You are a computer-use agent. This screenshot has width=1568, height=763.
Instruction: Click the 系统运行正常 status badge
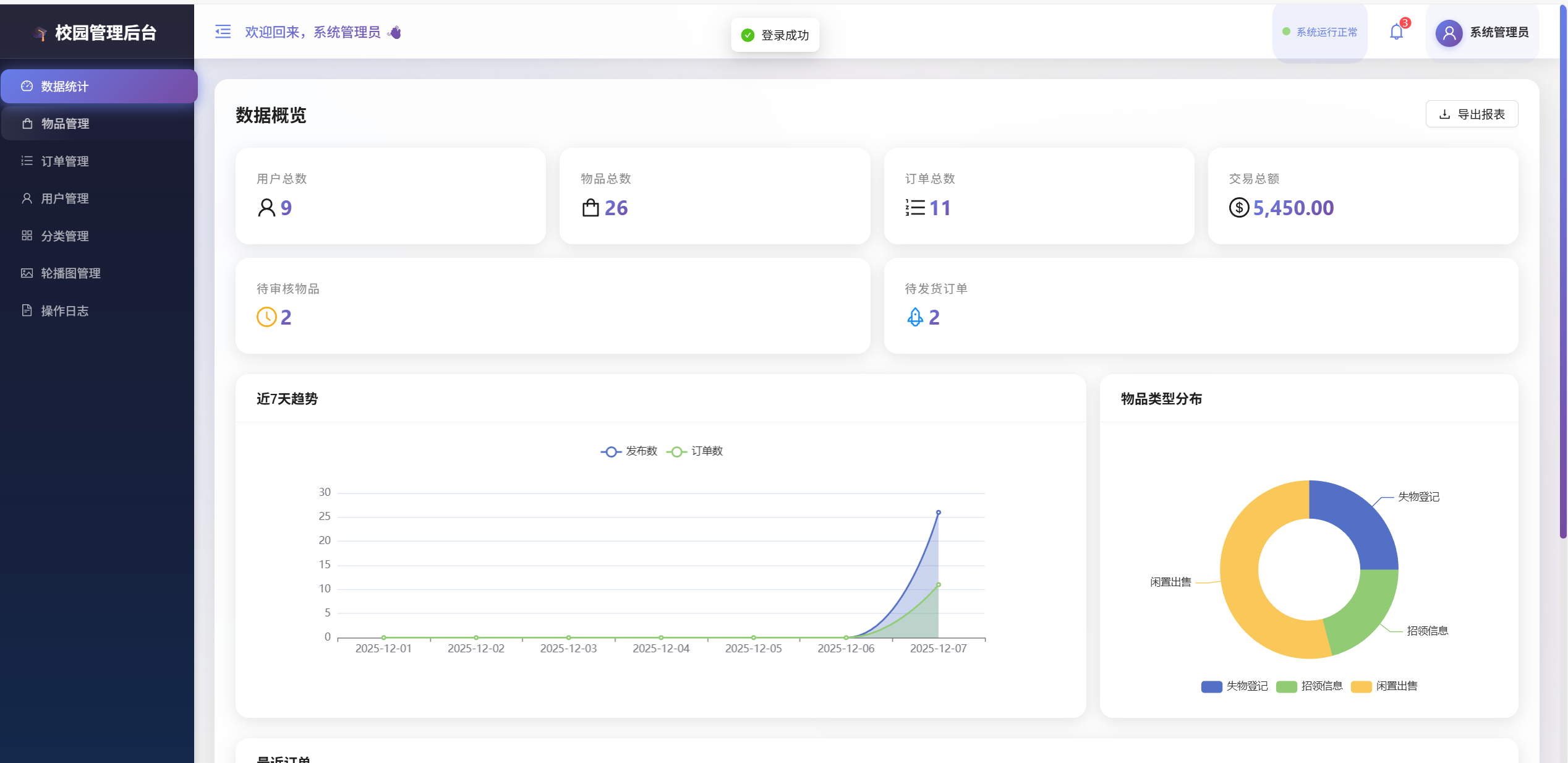1320,32
